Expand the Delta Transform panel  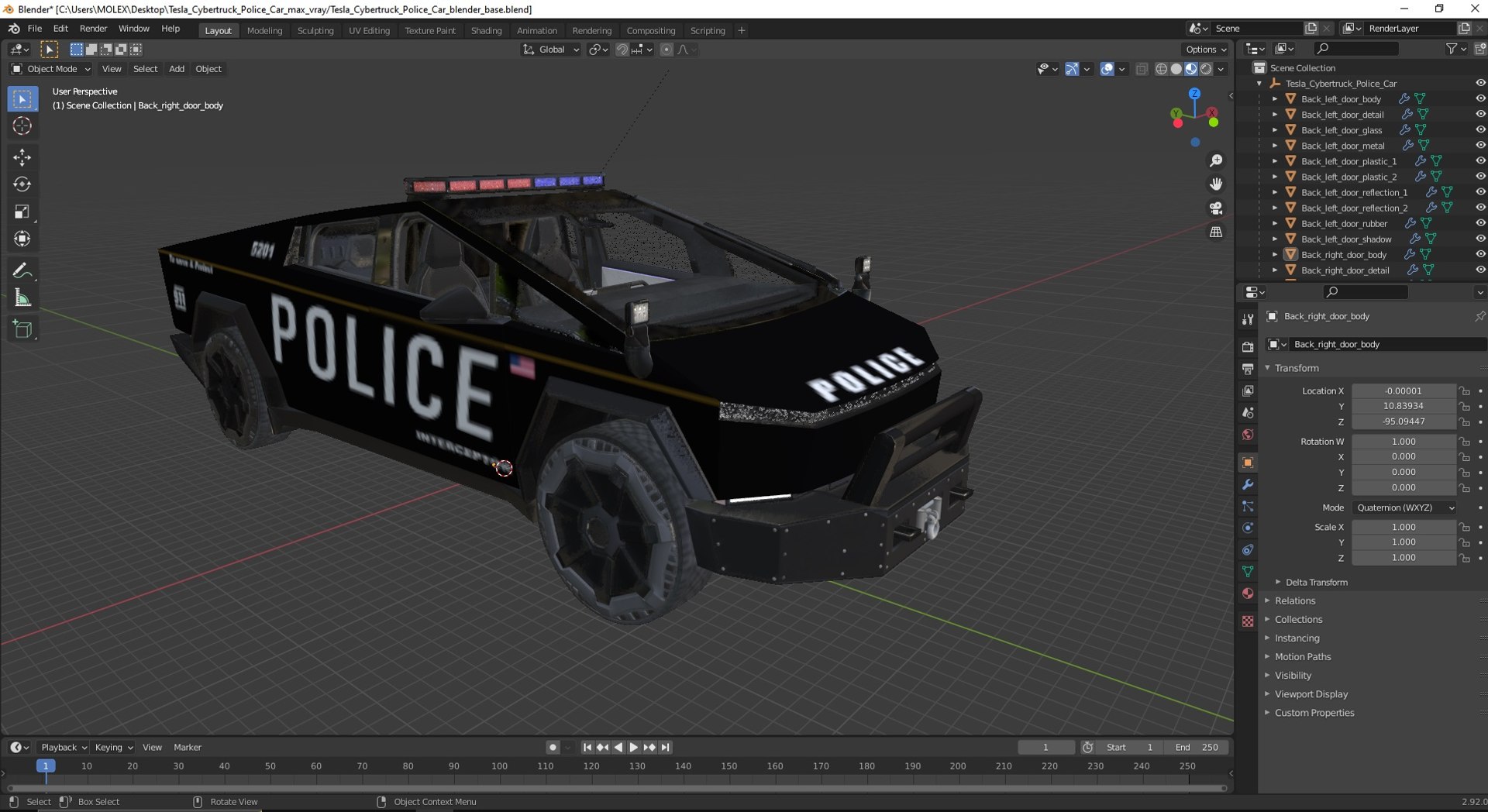[x=1317, y=583]
